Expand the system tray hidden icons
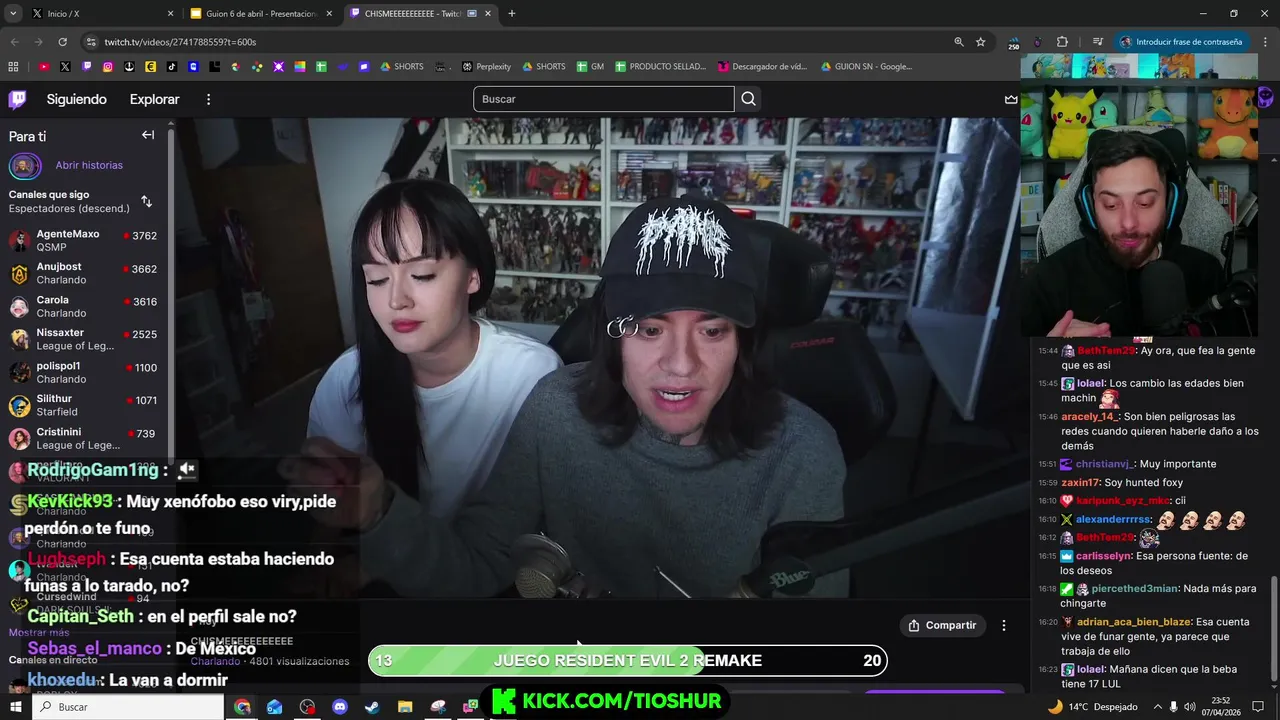The width and height of the screenshot is (1280, 720). tap(1158, 707)
